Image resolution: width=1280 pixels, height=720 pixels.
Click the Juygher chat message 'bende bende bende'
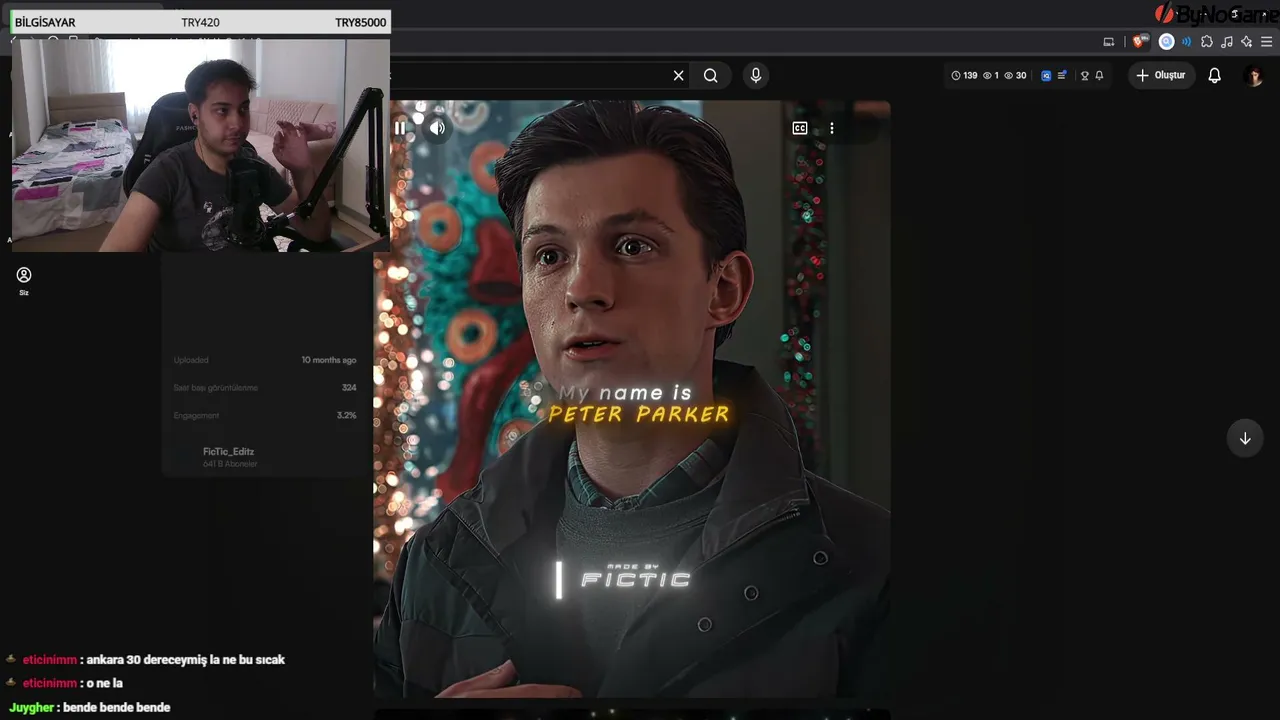89,708
